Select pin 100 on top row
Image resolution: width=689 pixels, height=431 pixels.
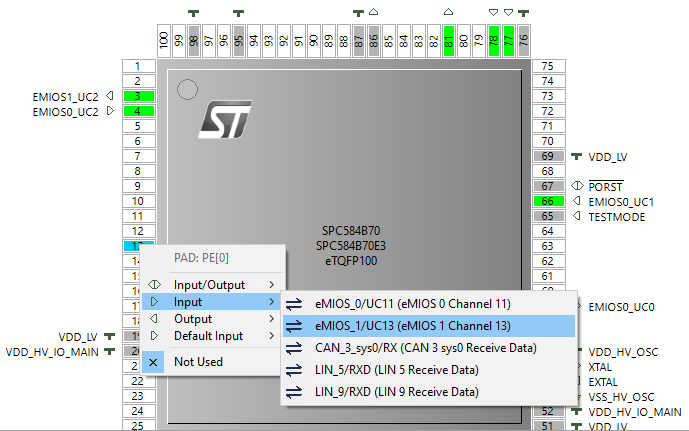[x=164, y=41]
